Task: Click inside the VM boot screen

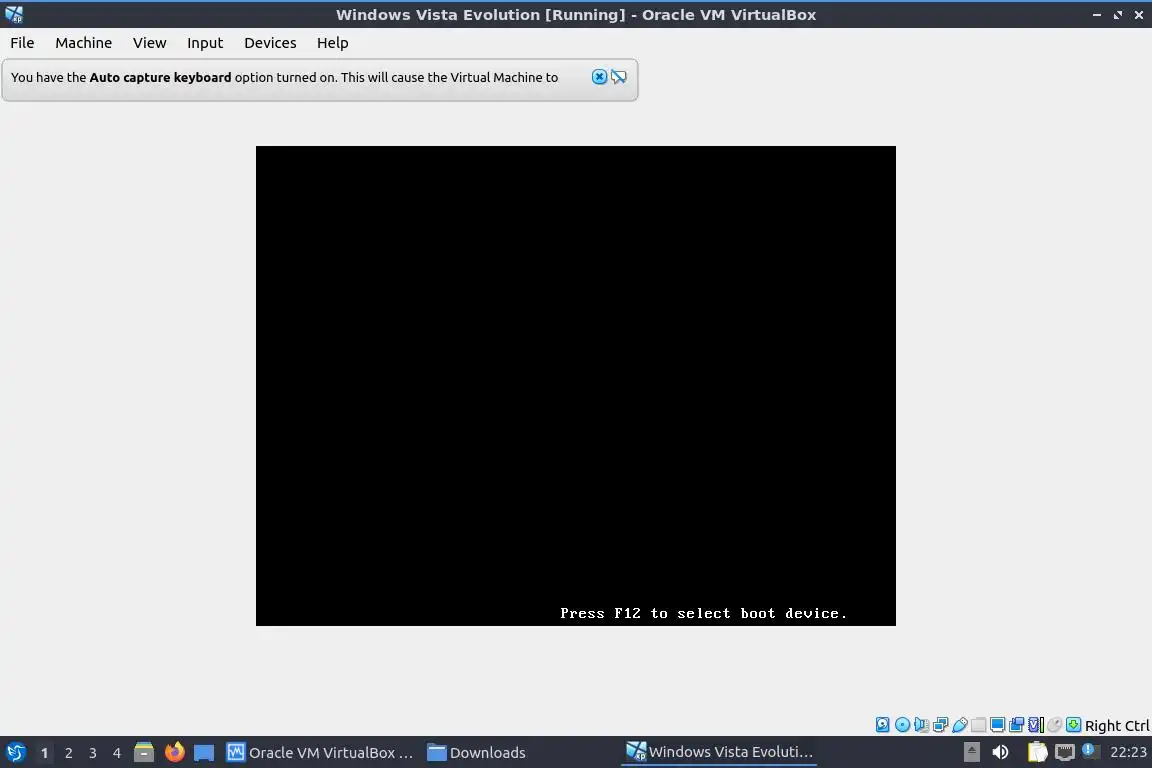Action: point(575,386)
